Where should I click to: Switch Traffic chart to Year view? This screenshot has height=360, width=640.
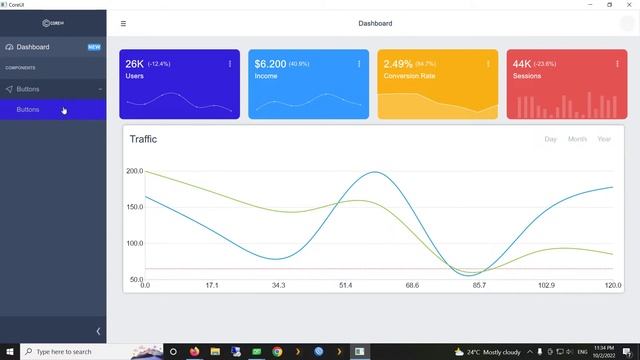604,139
